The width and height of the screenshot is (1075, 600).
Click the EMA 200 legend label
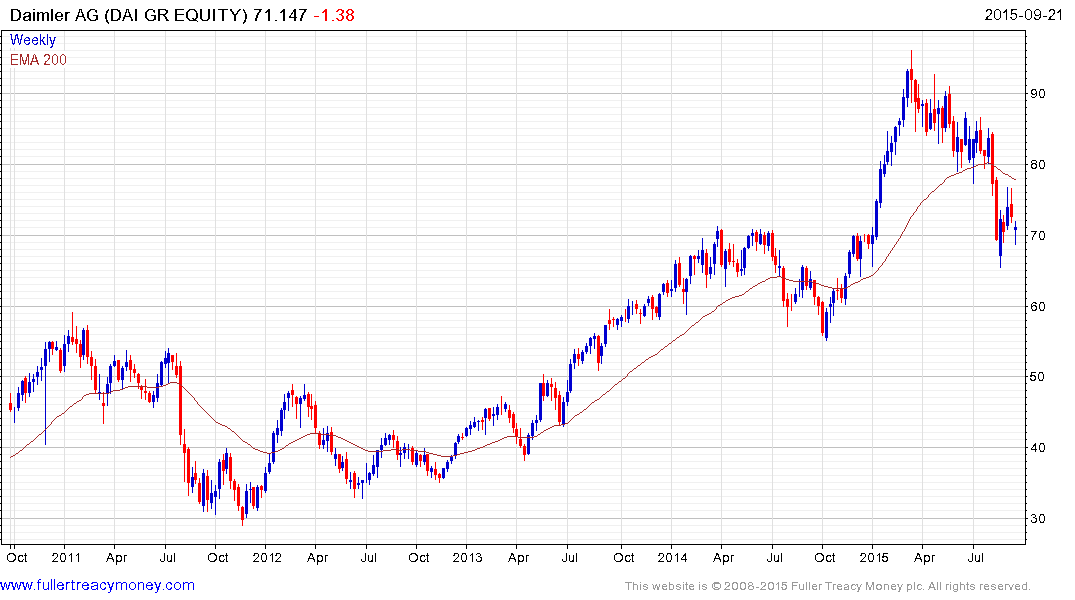click(x=38, y=60)
